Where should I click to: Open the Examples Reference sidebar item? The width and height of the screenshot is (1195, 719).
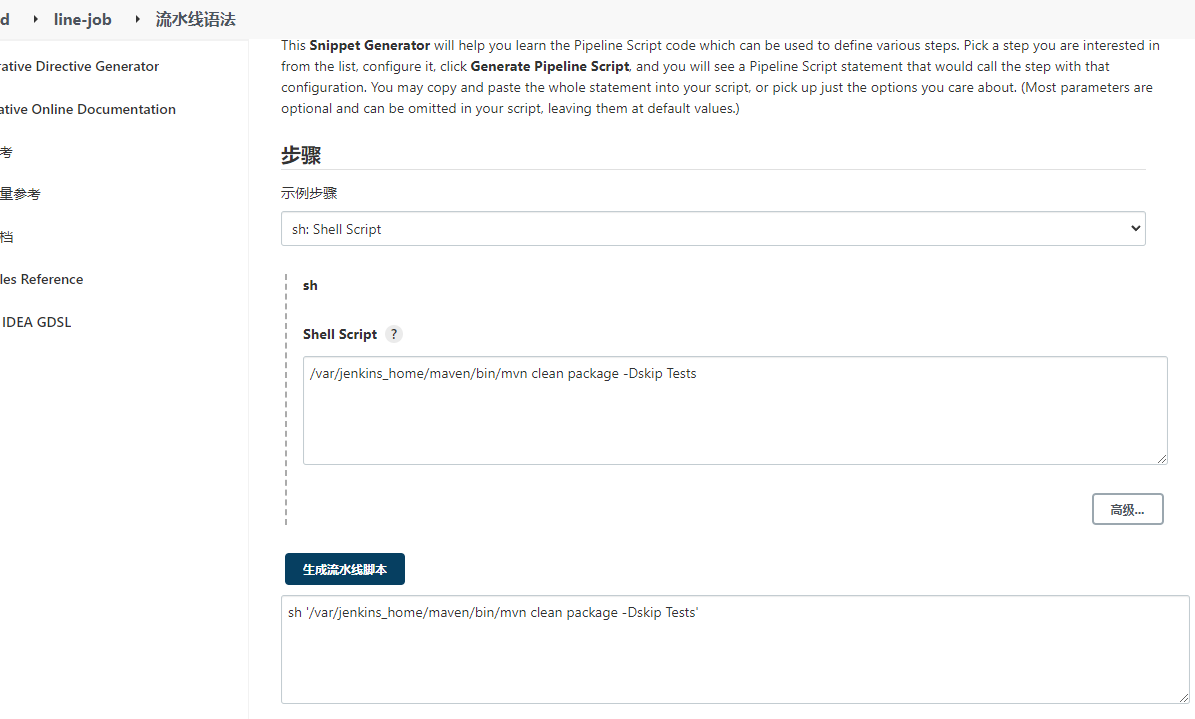click(x=42, y=279)
